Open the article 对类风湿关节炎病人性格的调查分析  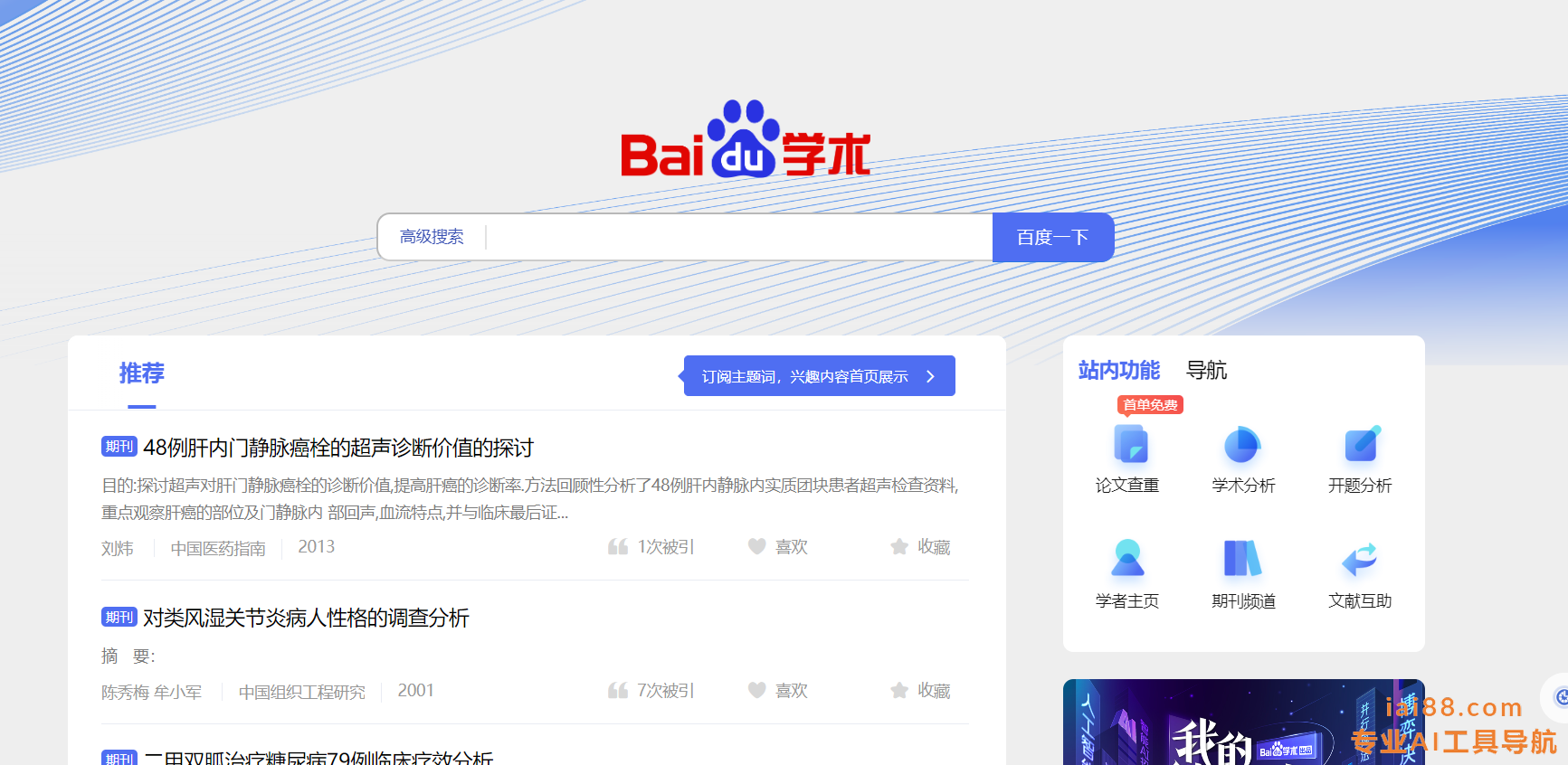click(306, 618)
